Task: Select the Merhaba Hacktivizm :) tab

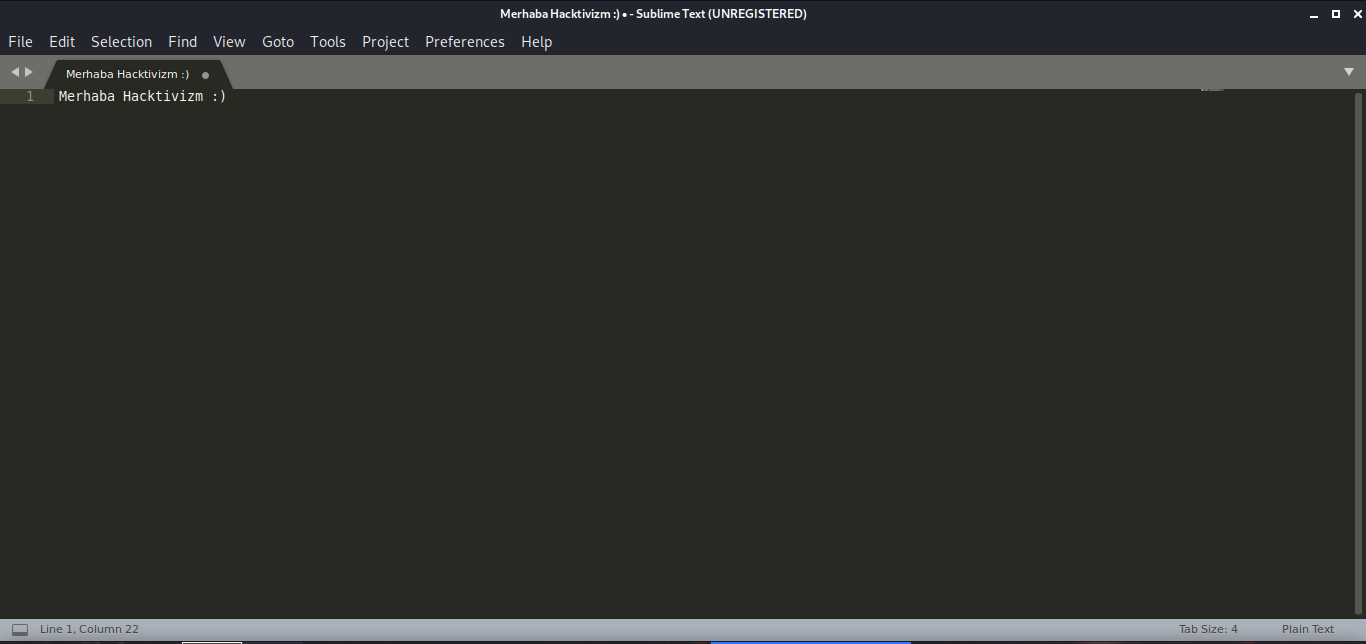Action: click(127, 74)
